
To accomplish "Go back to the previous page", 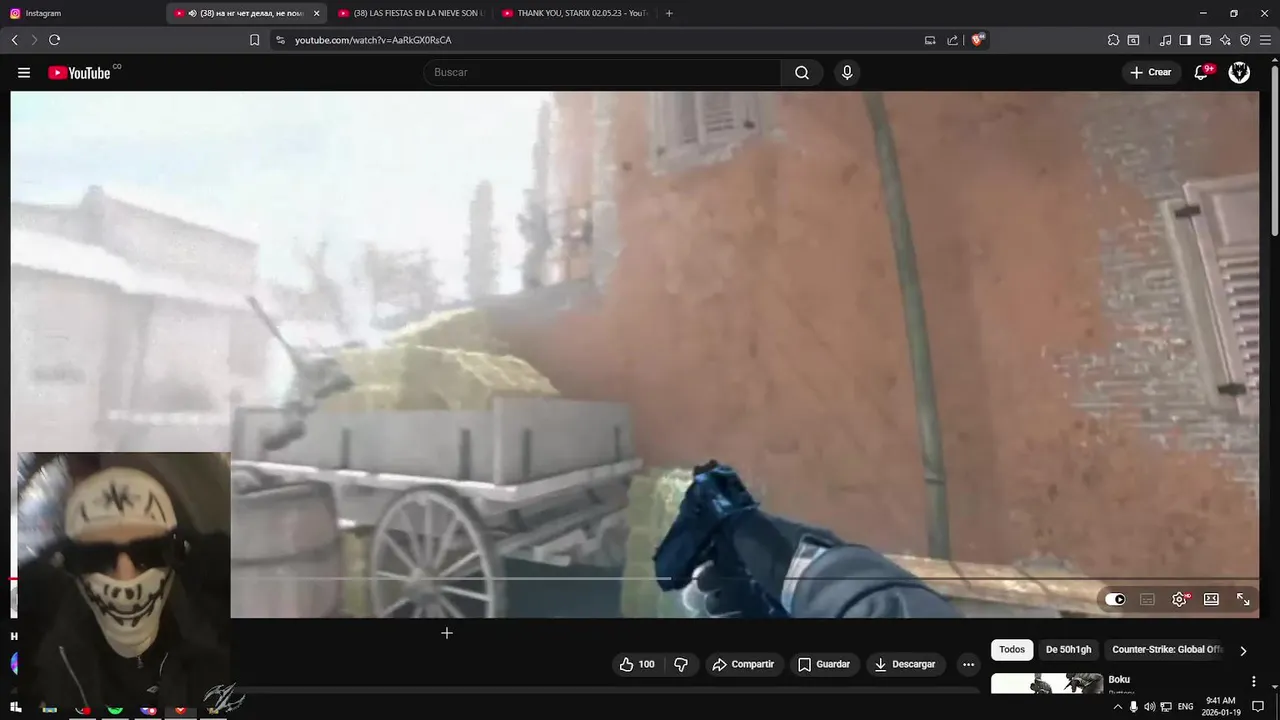I will 14,40.
